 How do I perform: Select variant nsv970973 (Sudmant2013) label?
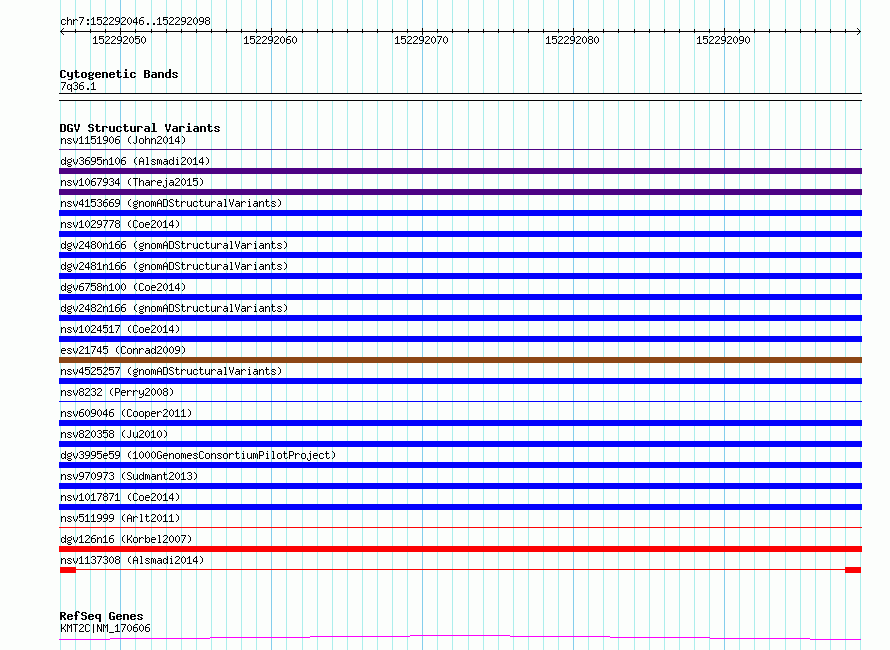(x=129, y=476)
